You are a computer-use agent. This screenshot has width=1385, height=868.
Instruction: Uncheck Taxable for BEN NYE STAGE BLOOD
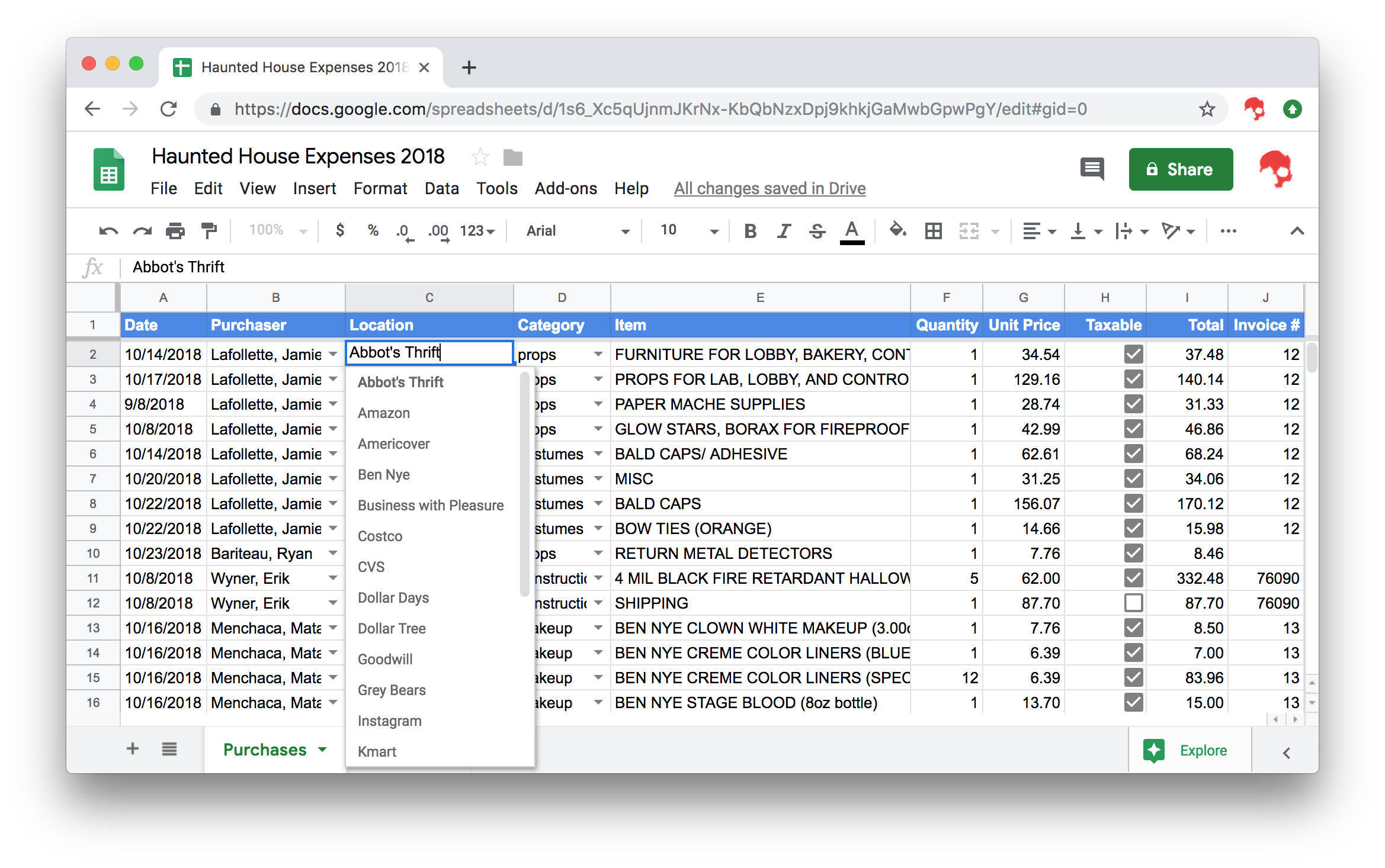(x=1133, y=702)
